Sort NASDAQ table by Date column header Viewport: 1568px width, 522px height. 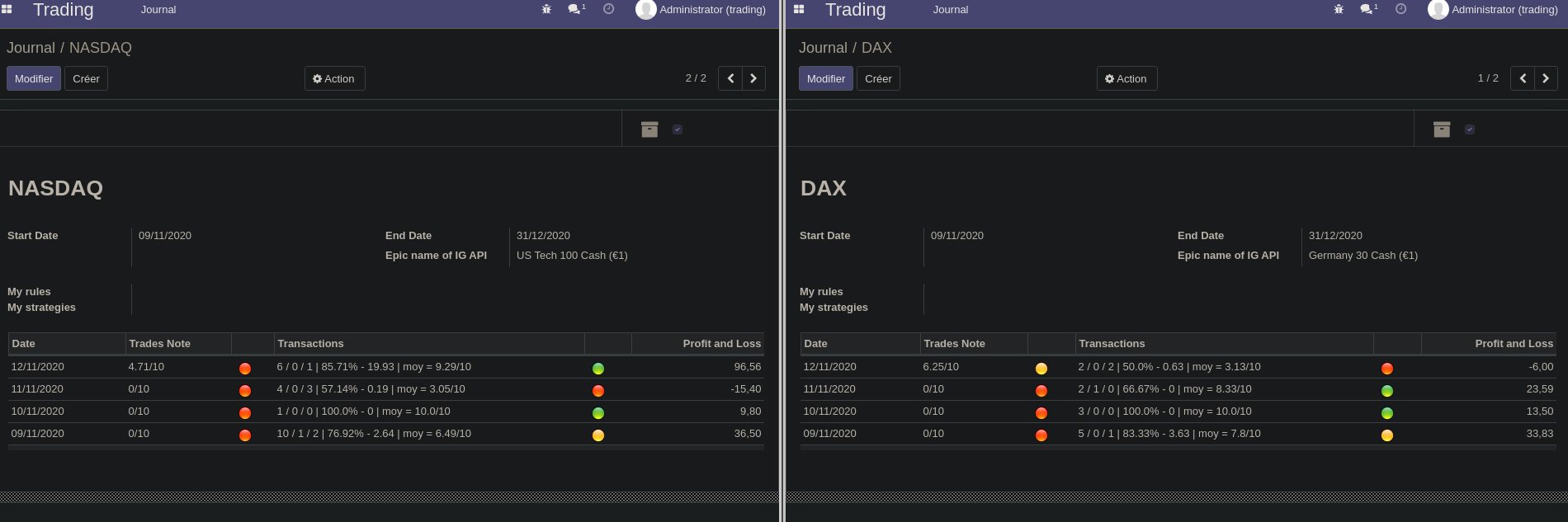point(67,344)
